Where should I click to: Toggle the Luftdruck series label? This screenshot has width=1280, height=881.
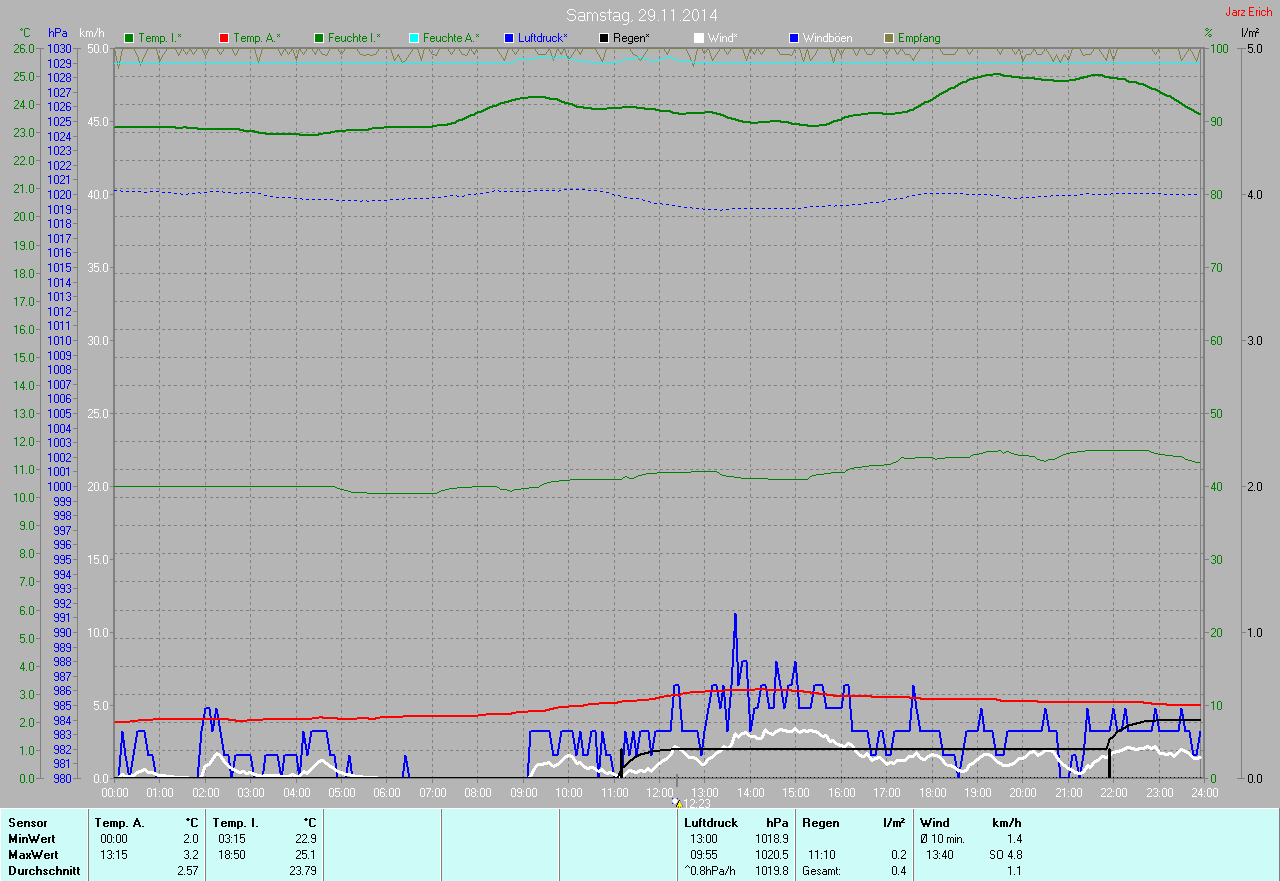point(543,38)
